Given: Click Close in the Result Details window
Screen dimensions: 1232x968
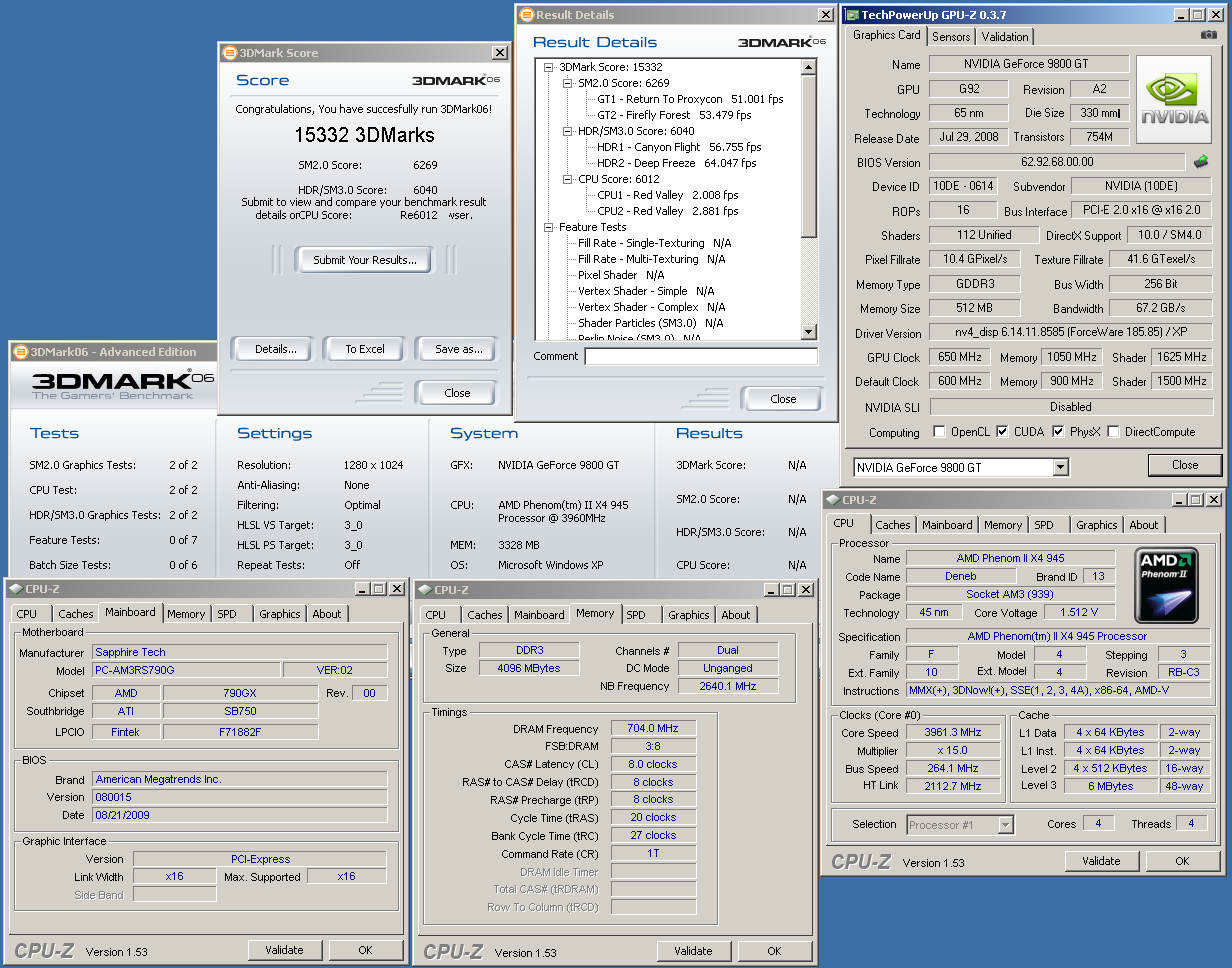Looking at the screenshot, I should pos(783,399).
